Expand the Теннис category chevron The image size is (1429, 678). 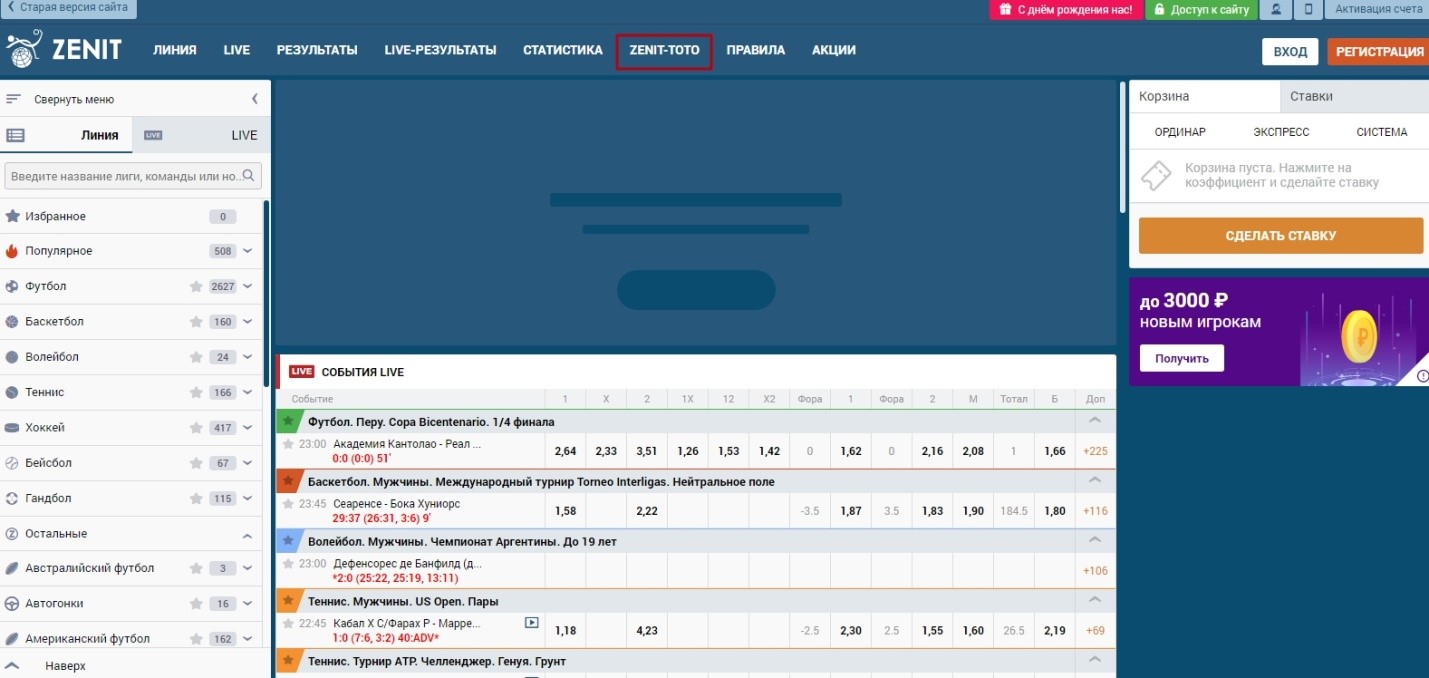248,393
